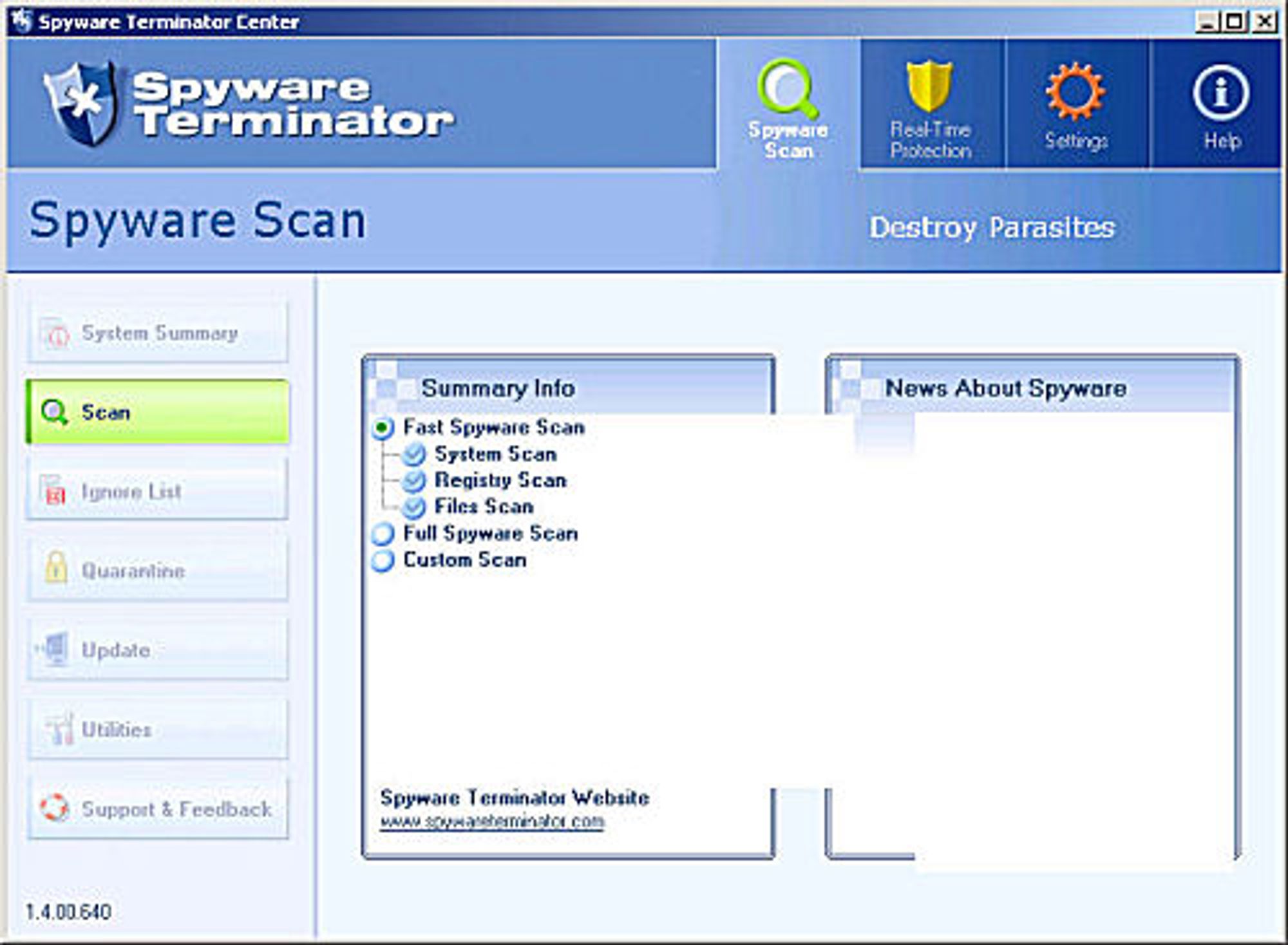Viewport: 1288px width, 945px height.
Task: Open Support & Feedback in the sidebar
Action: coord(157,808)
